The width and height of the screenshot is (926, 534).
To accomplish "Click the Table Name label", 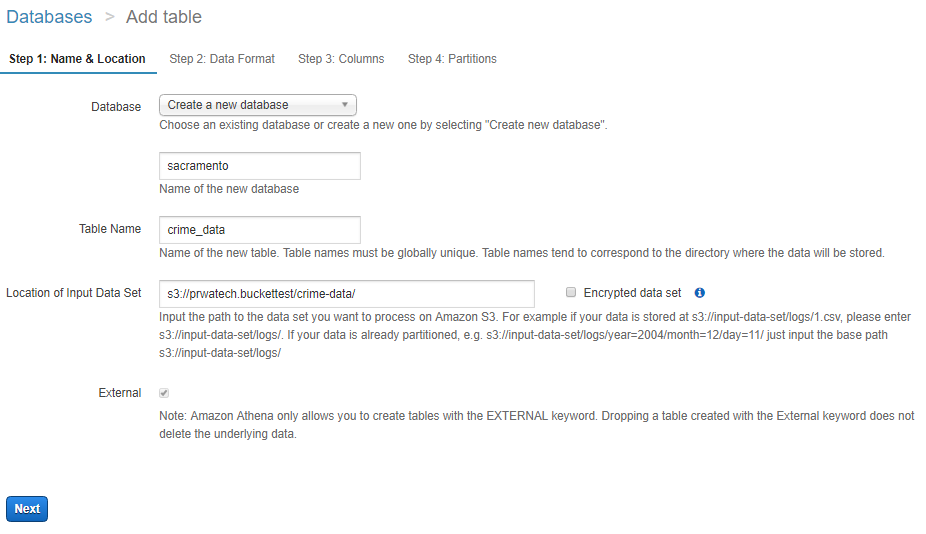I will pyautogui.click(x=110, y=229).
